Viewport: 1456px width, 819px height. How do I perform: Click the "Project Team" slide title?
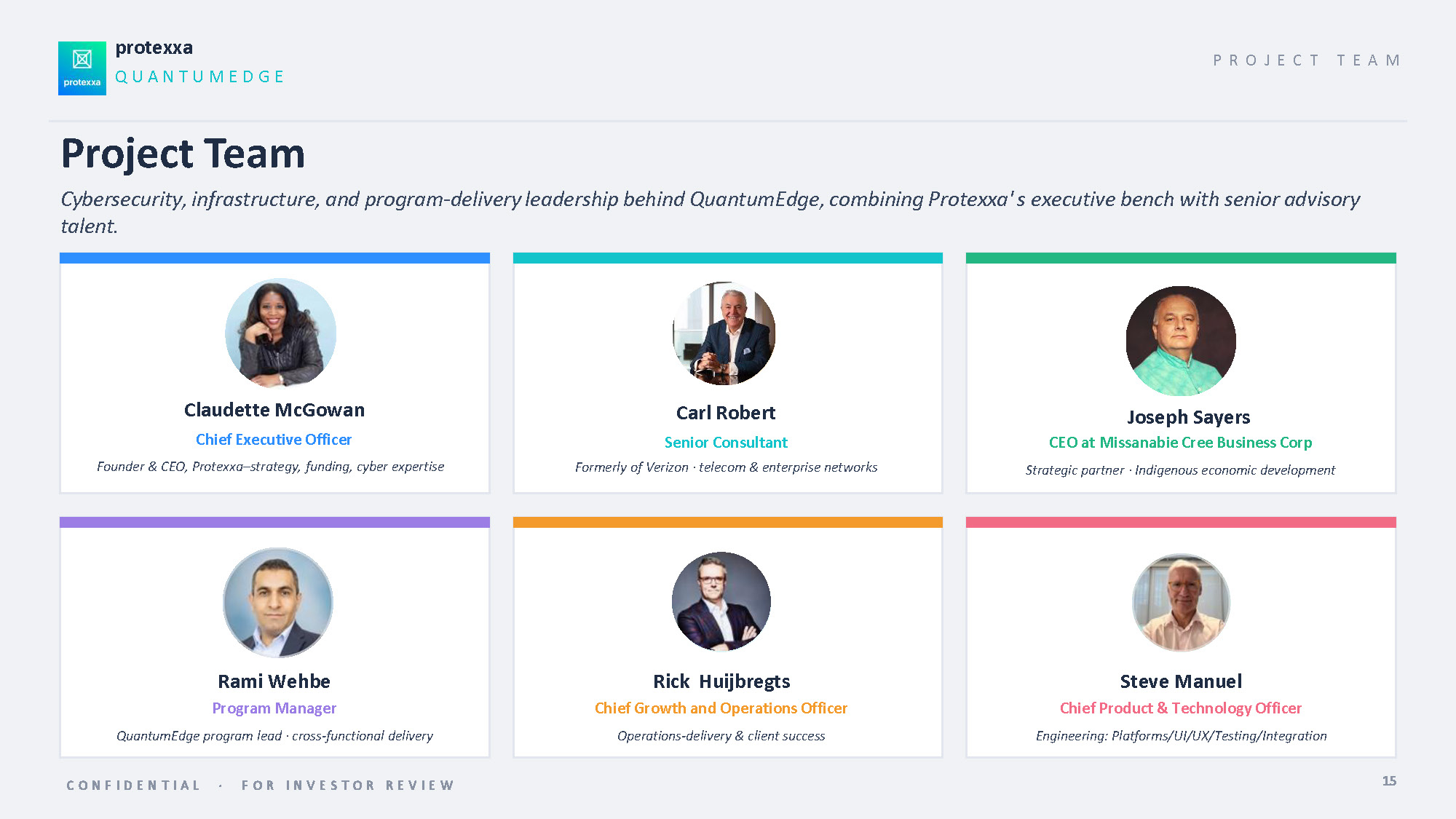tap(183, 154)
